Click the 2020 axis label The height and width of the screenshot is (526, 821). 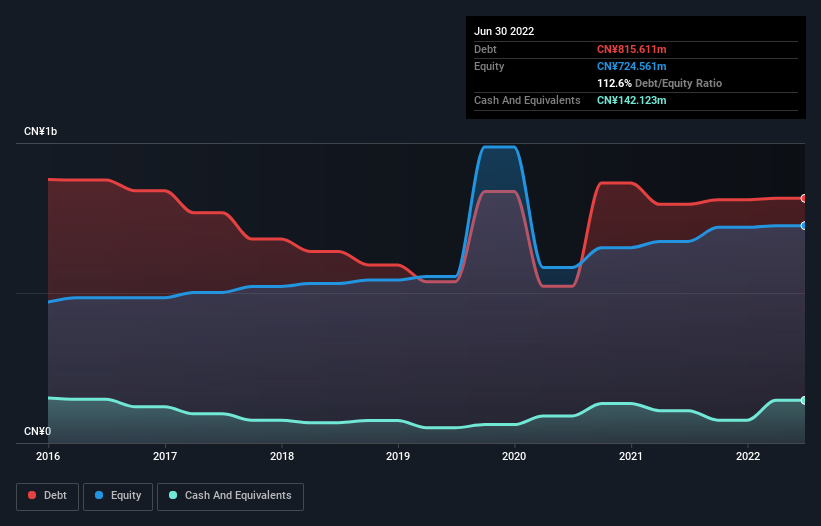click(514, 456)
